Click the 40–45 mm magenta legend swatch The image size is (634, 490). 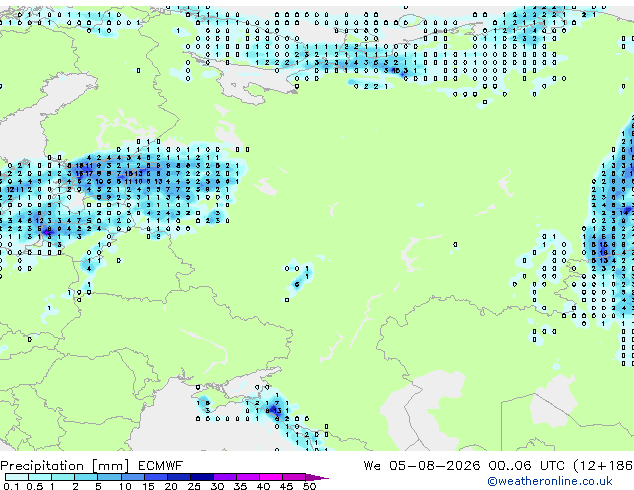click(x=271, y=477)
